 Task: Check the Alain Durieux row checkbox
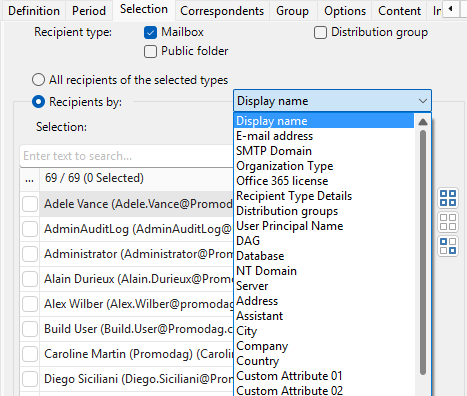coord(30,279)
